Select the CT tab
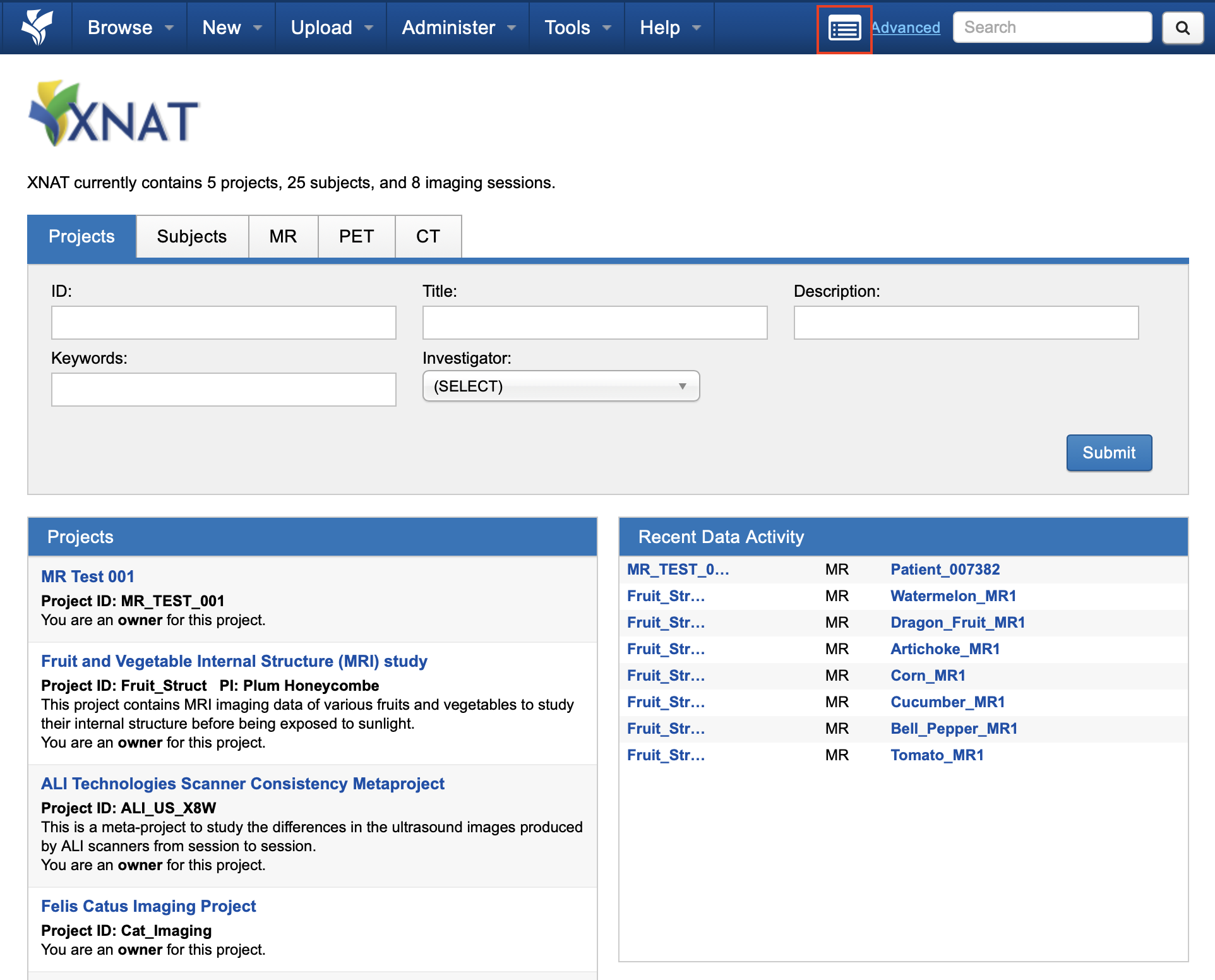Image resolution: width=1215 pixels, height=980 pixels. coord(428,236)
